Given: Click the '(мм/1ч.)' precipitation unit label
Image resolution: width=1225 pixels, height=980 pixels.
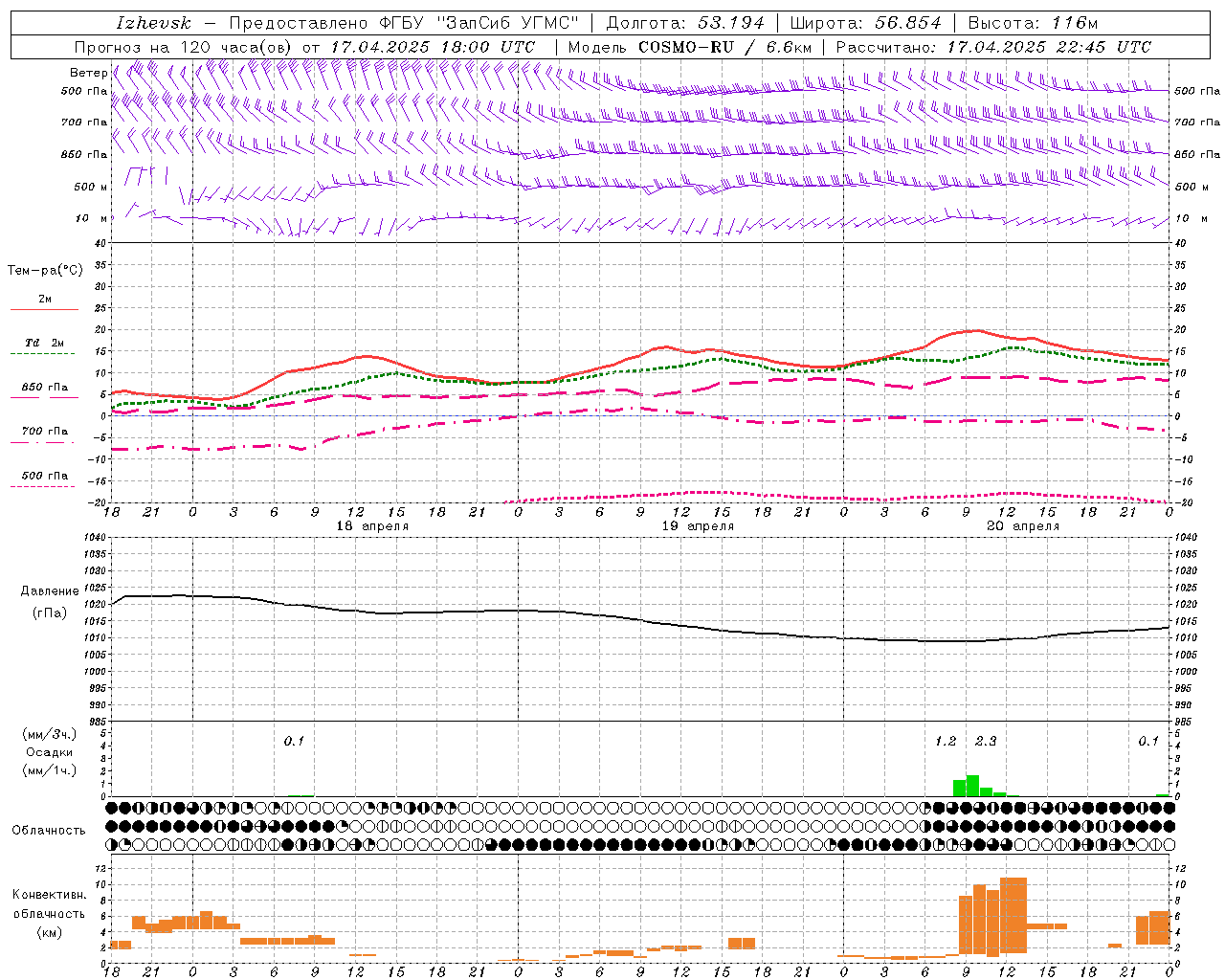Looking at the screenshot, I should 49,770.
